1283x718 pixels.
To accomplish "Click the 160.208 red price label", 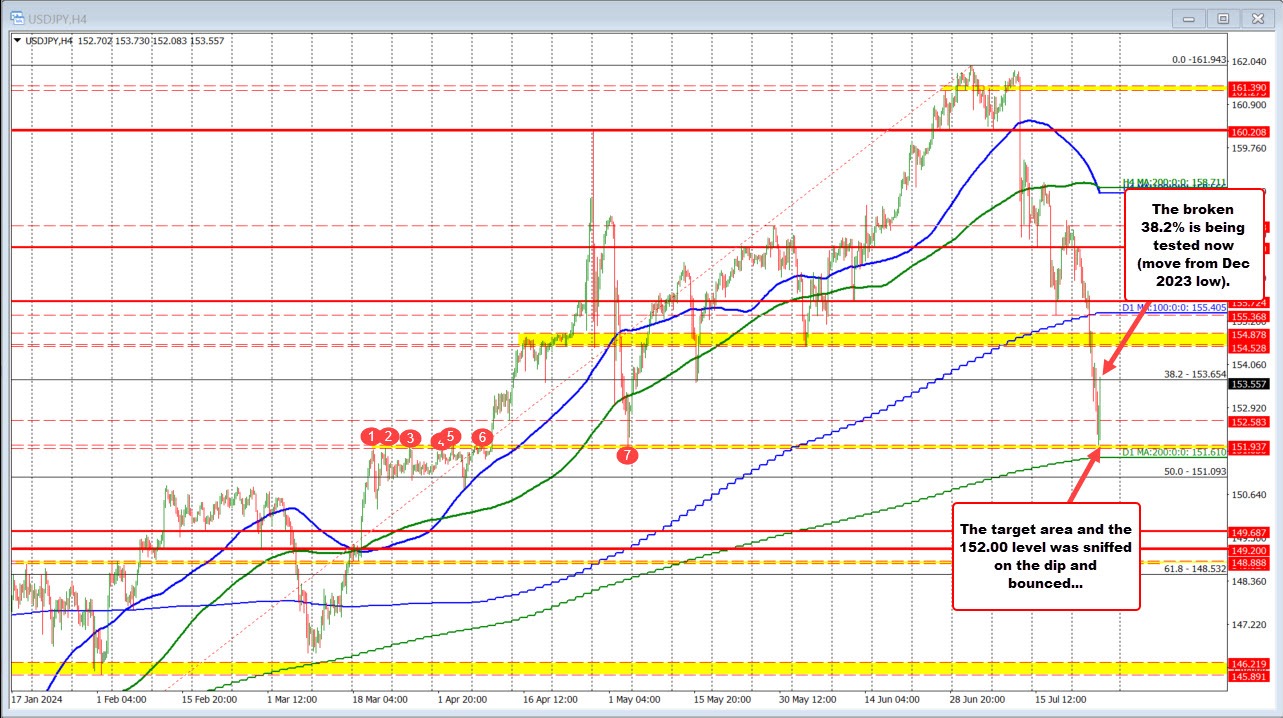I will coord(1250,131).
